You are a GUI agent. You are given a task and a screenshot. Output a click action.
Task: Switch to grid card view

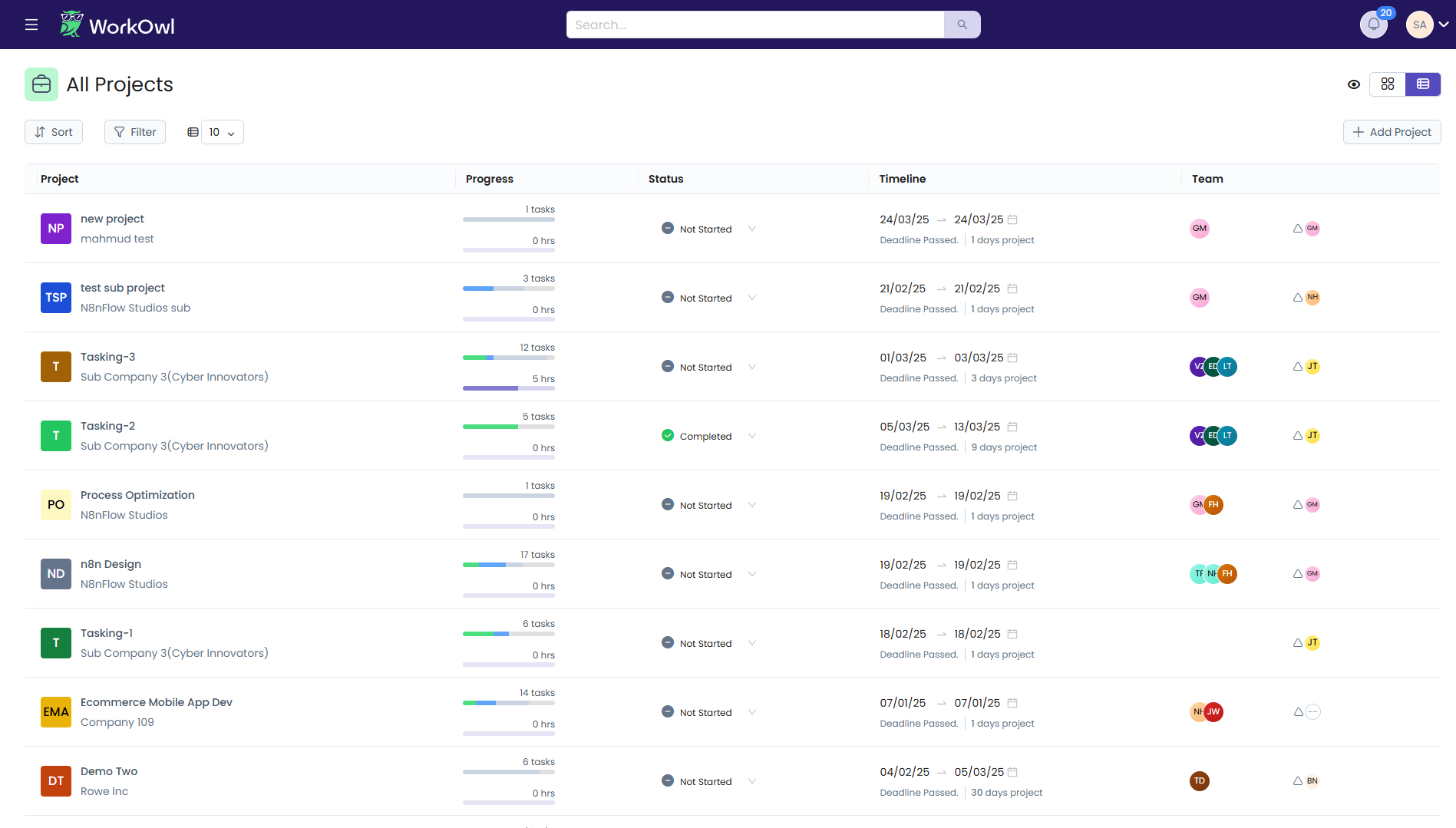[1388, 84]
